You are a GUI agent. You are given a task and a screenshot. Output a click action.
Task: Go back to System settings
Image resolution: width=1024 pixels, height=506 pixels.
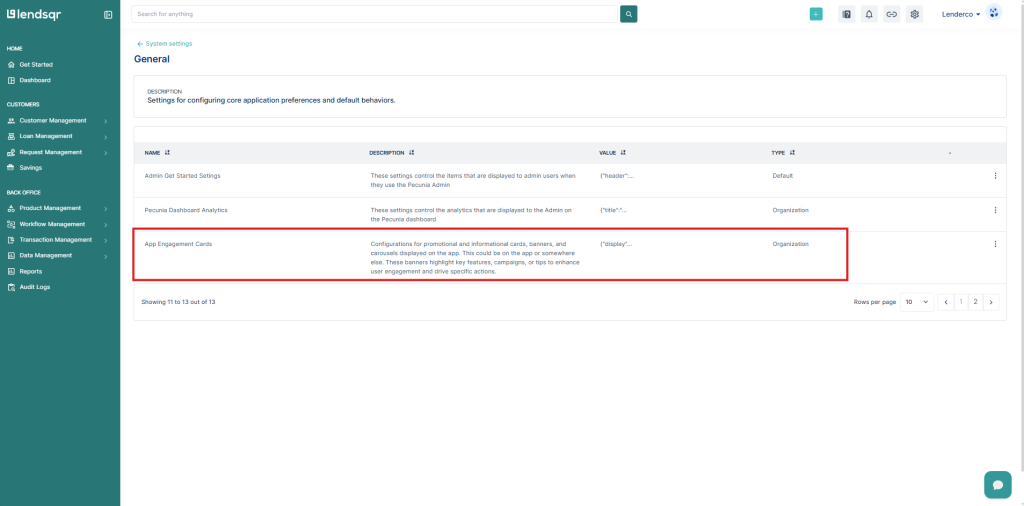click(x=165, y=44)
